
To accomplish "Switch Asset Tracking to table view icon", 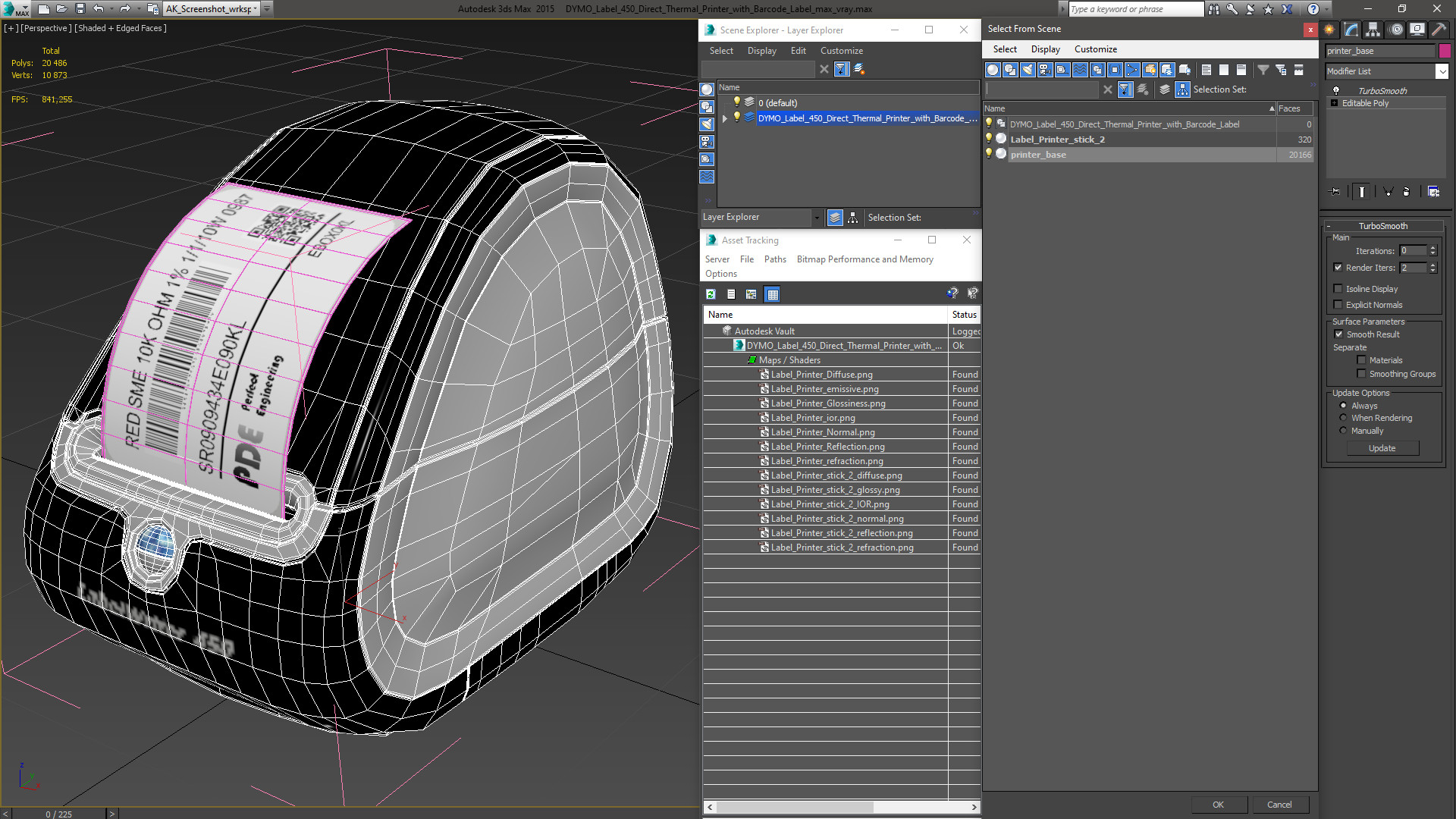I will pos(773,294).
